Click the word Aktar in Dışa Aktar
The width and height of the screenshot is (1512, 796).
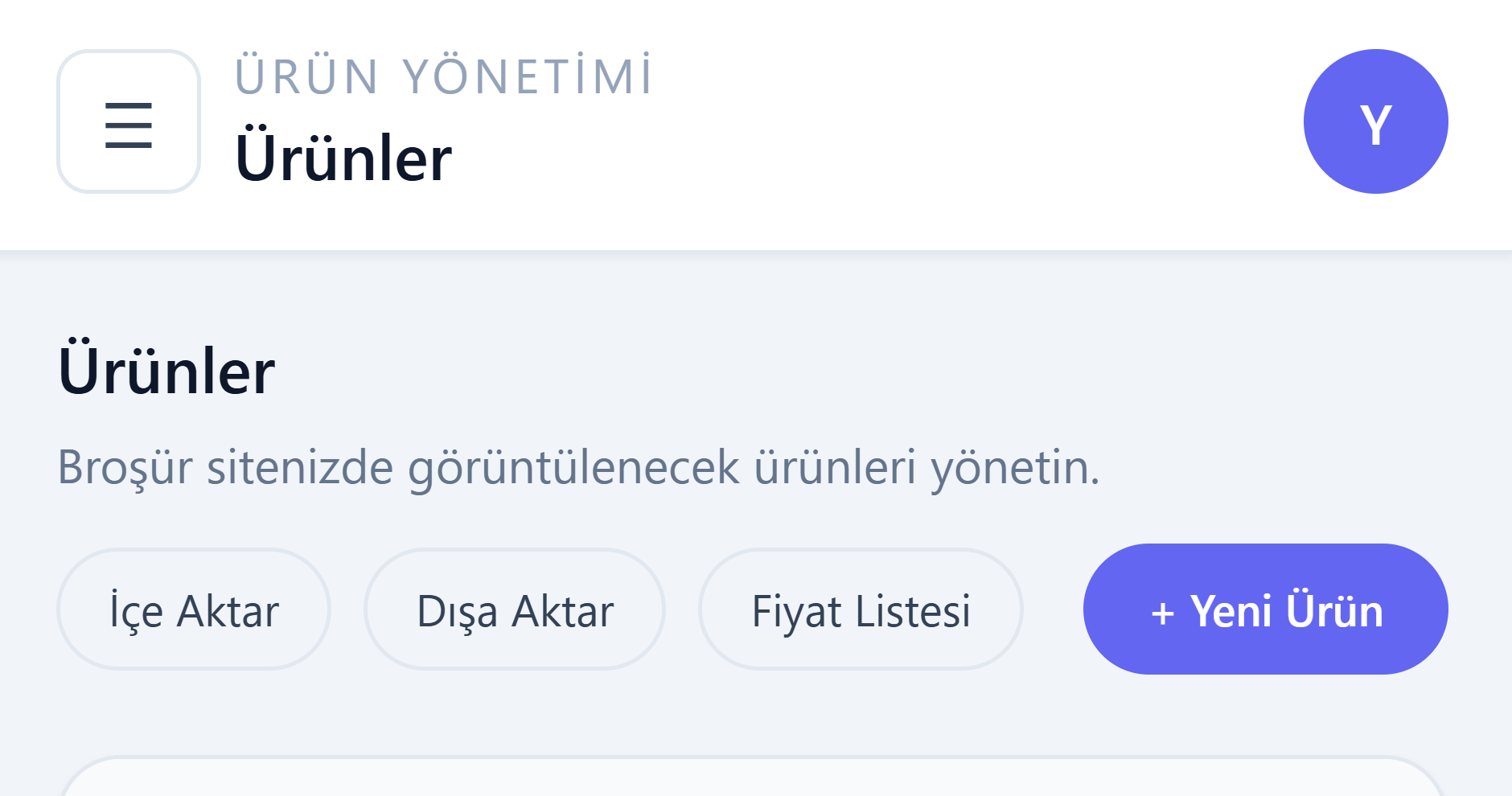(x=563, y=611)
